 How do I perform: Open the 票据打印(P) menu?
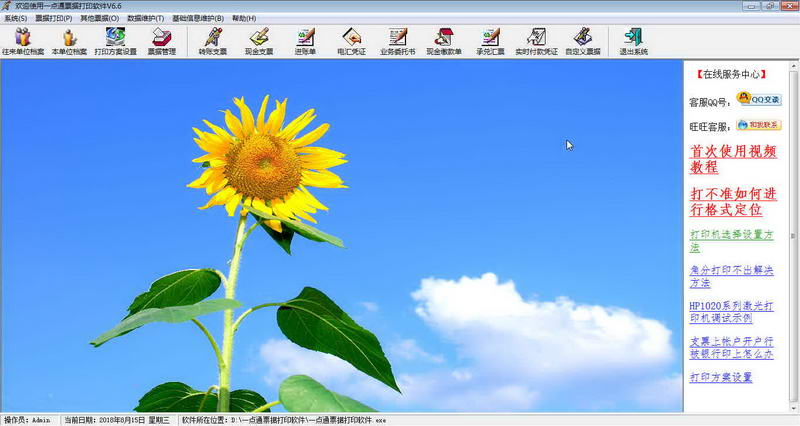54,18
